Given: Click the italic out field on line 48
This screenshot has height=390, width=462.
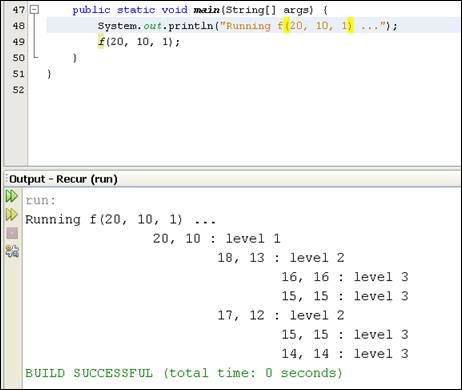Looking at the screenshot, I should tap(153, 26).
